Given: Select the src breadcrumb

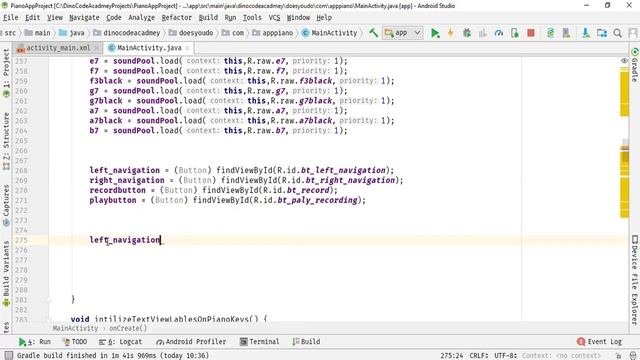Looking at the screenshot, I should click(x=10, y=33).
